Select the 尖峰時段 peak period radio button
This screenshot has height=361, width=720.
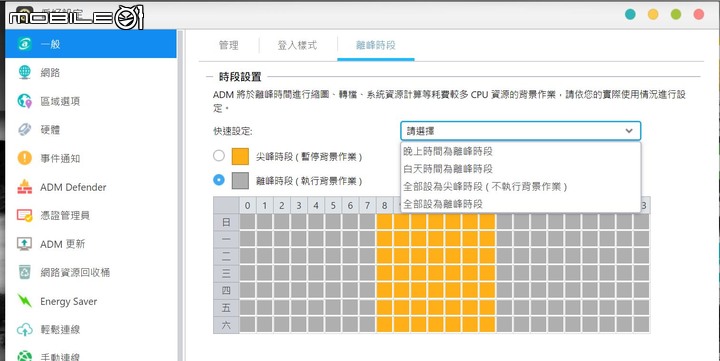click(x=219, y=156)
